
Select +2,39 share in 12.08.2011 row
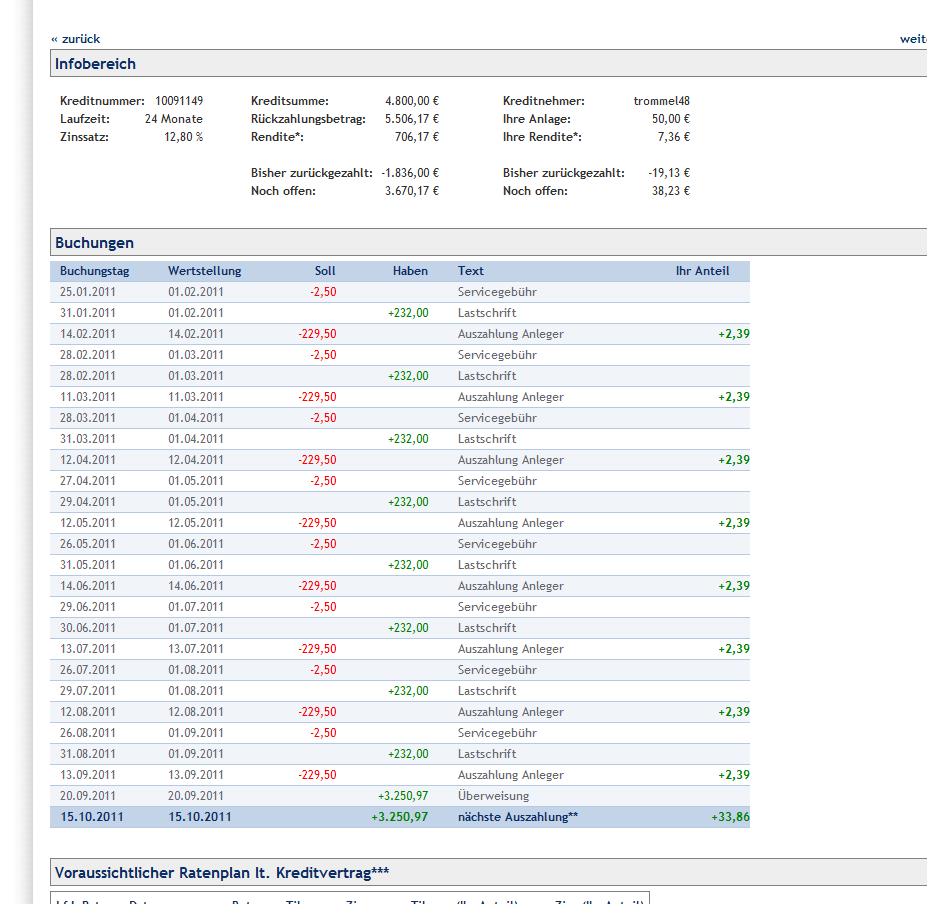[x=734, y=712]
